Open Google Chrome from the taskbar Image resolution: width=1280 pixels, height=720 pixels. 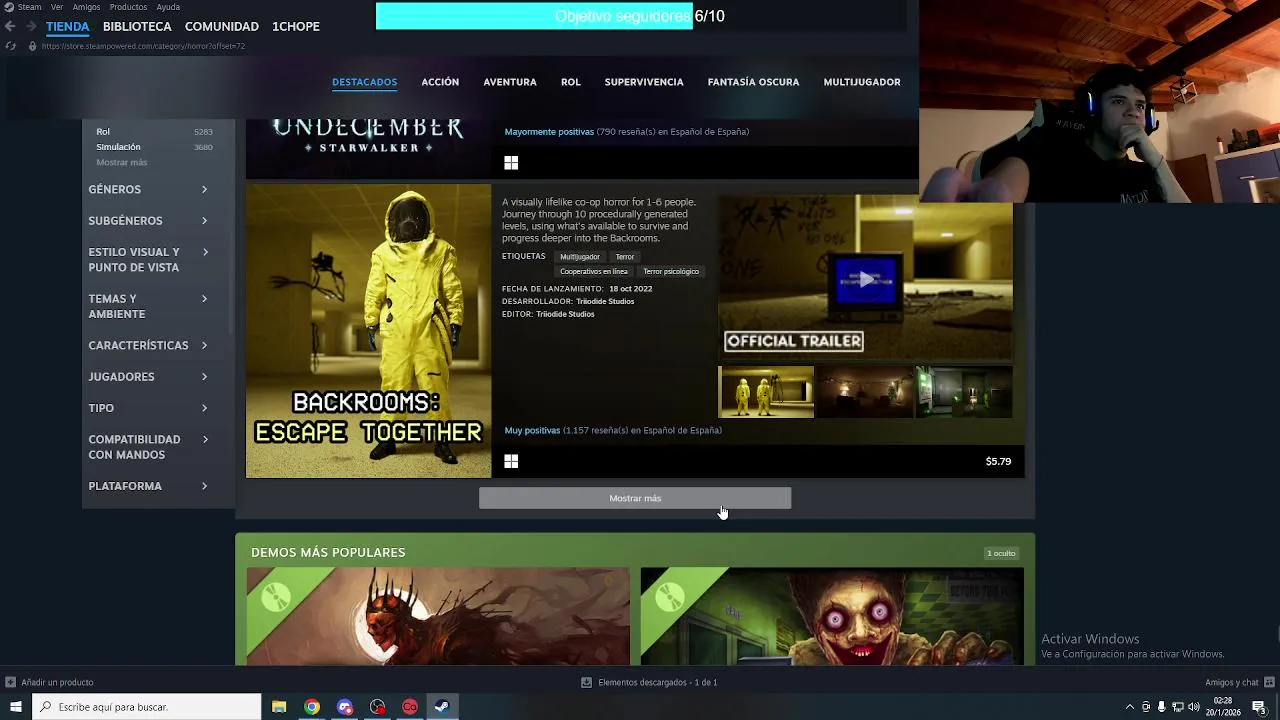click(312, 707)
